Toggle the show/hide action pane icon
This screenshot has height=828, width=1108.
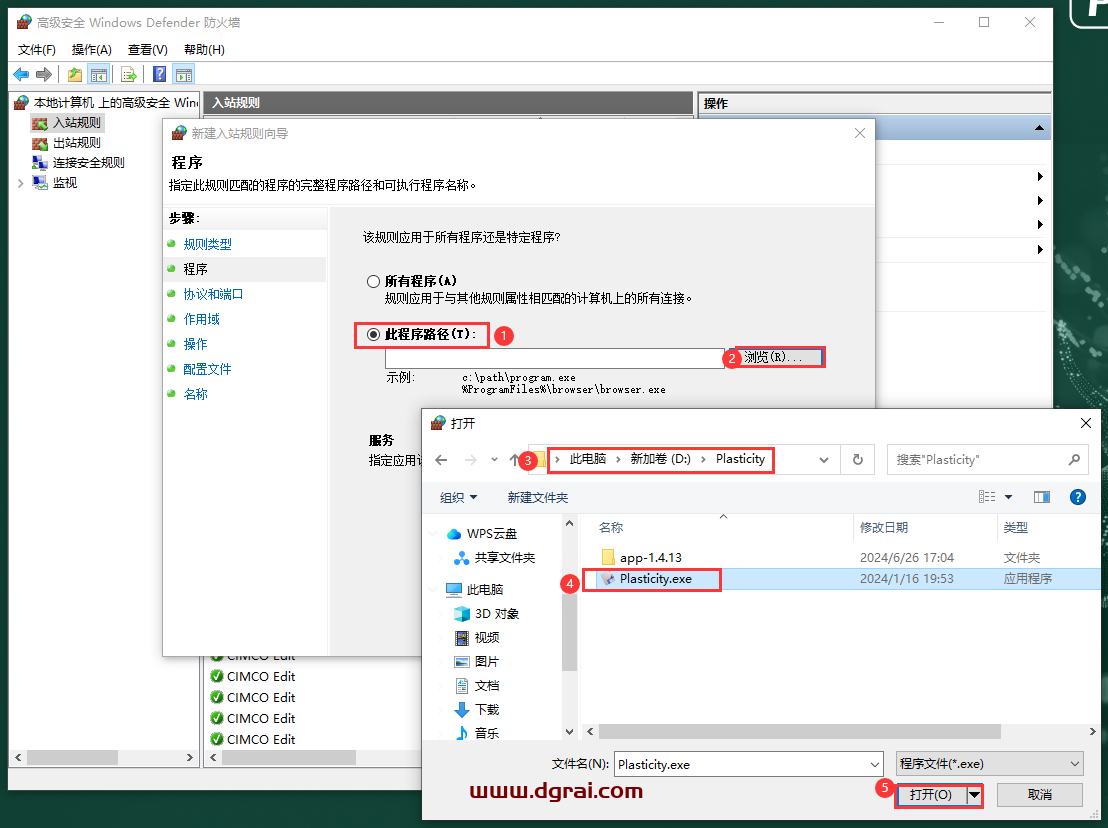[x=184, y=74]
